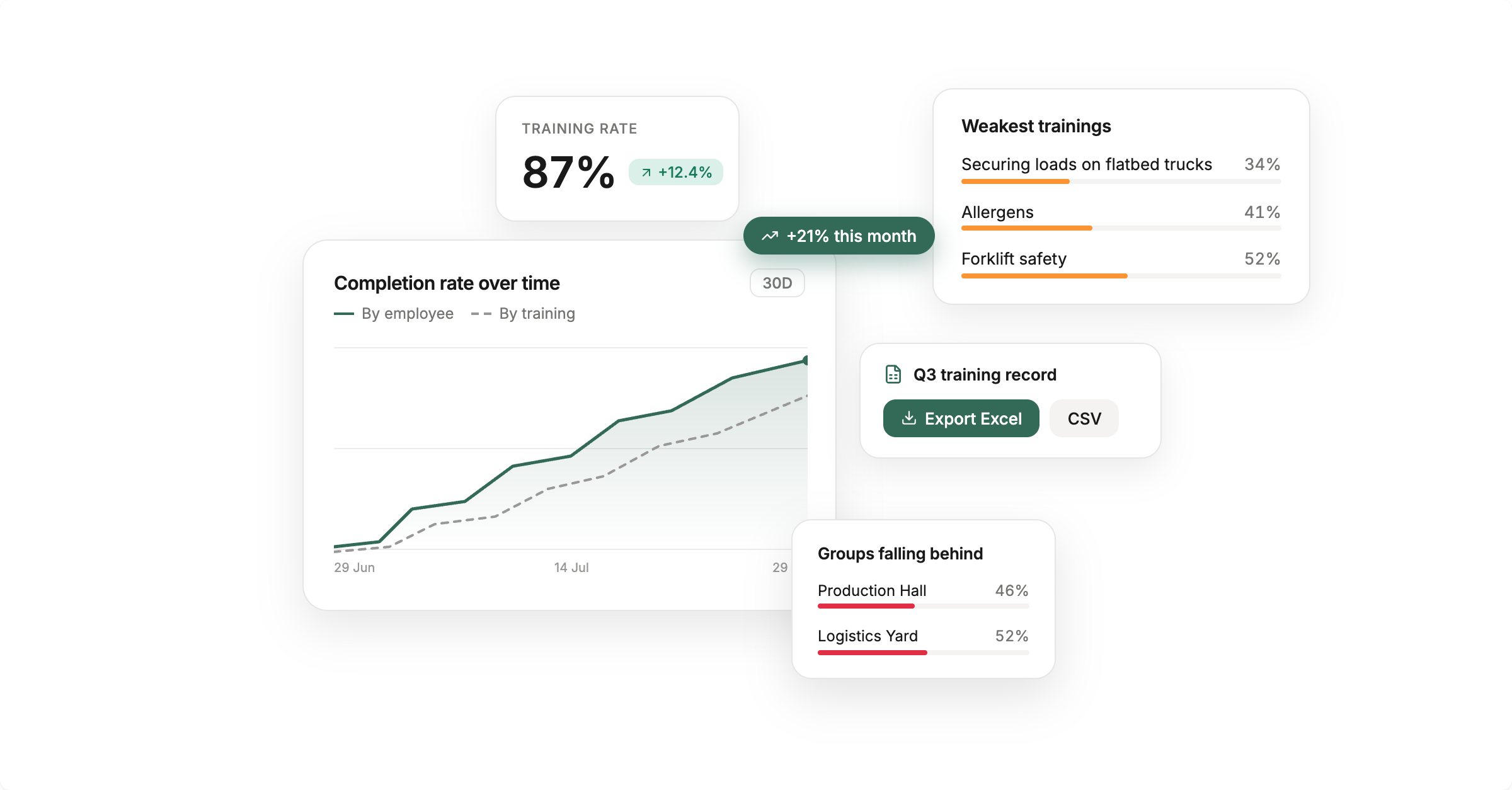Click the Q3 training record document icon
This screenshot has width=1512, height=790.
pyautogui.click(x=893, y=374)
